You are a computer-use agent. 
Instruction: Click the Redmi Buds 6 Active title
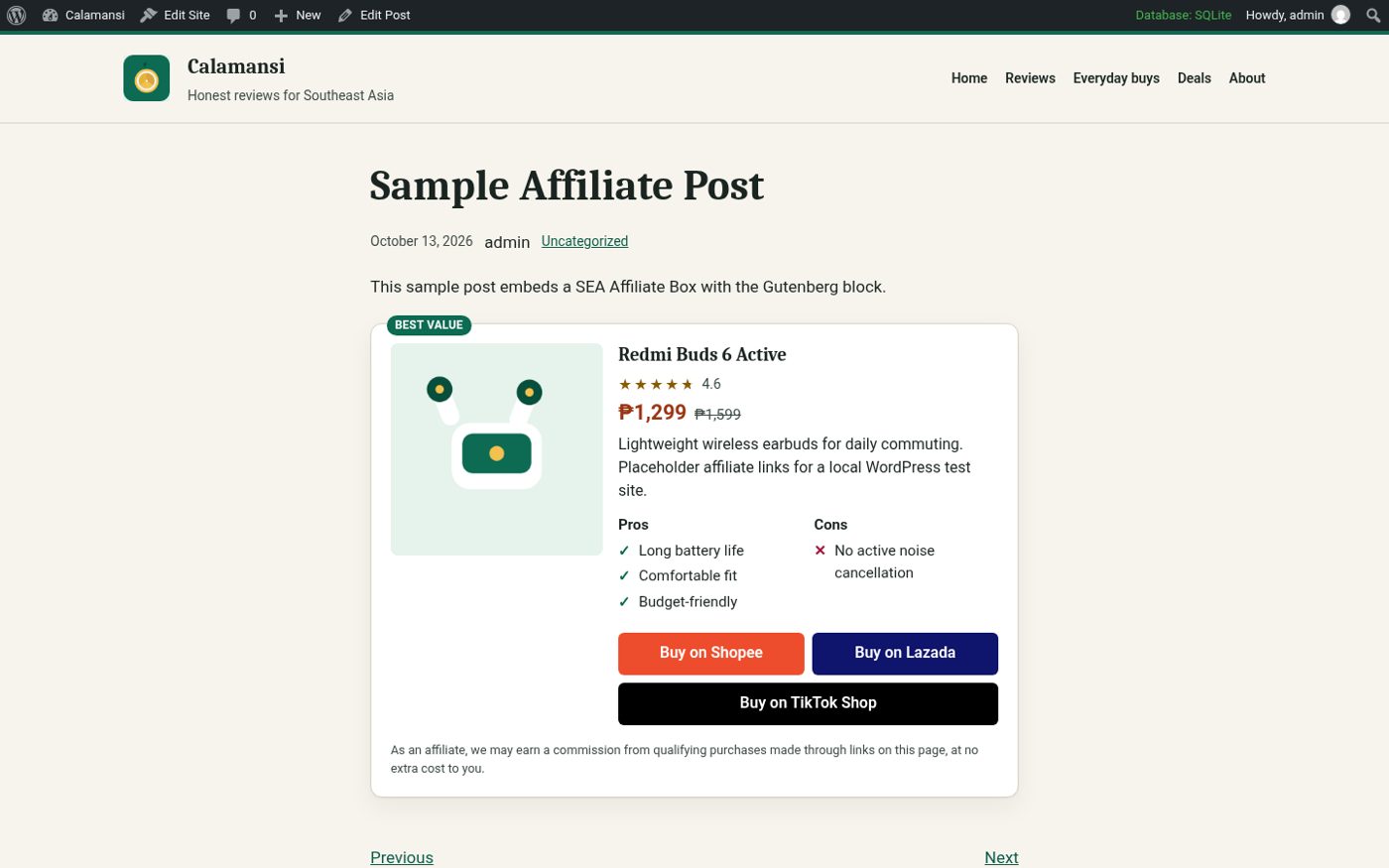pyautogui.click(x=702, y=355)
